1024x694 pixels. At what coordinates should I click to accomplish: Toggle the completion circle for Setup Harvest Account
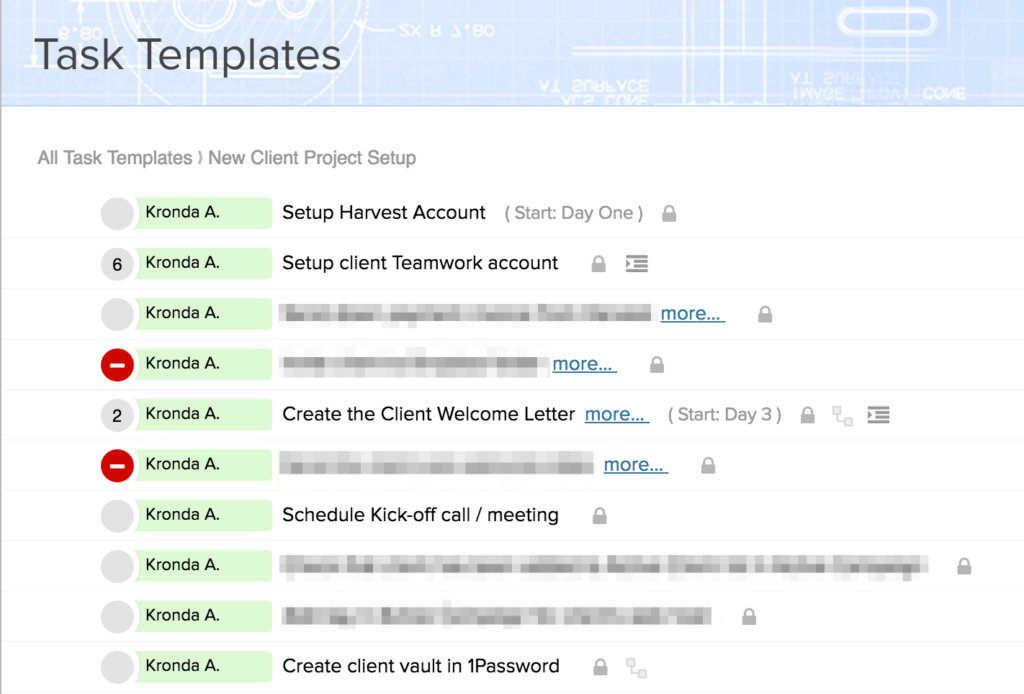click(116, 213)
